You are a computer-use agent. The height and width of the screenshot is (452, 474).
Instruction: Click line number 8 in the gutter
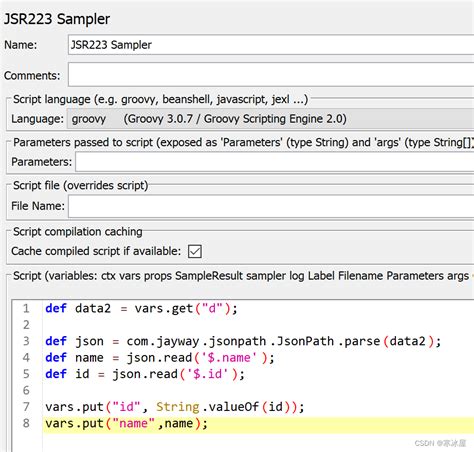click(26, 423)
